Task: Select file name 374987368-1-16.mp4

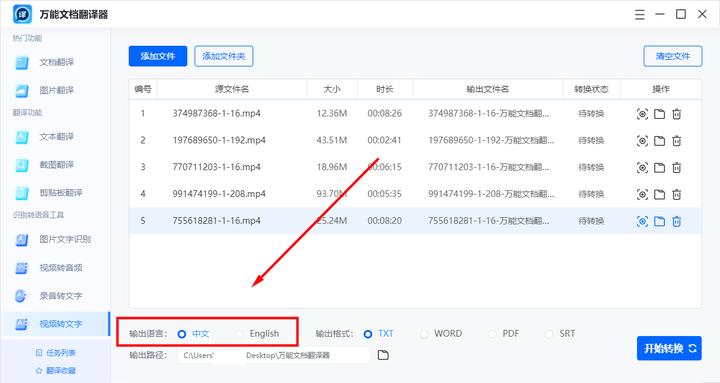Action: point(217,113)
